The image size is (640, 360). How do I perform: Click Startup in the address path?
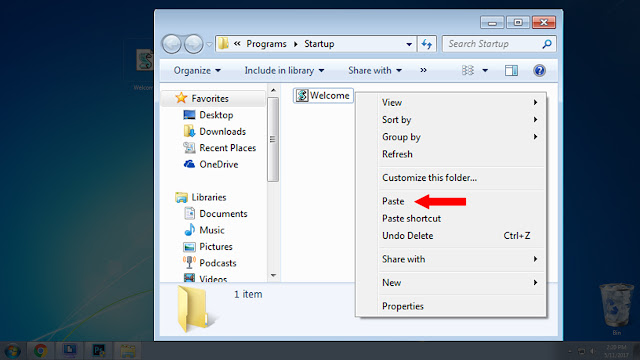(319, 44)
